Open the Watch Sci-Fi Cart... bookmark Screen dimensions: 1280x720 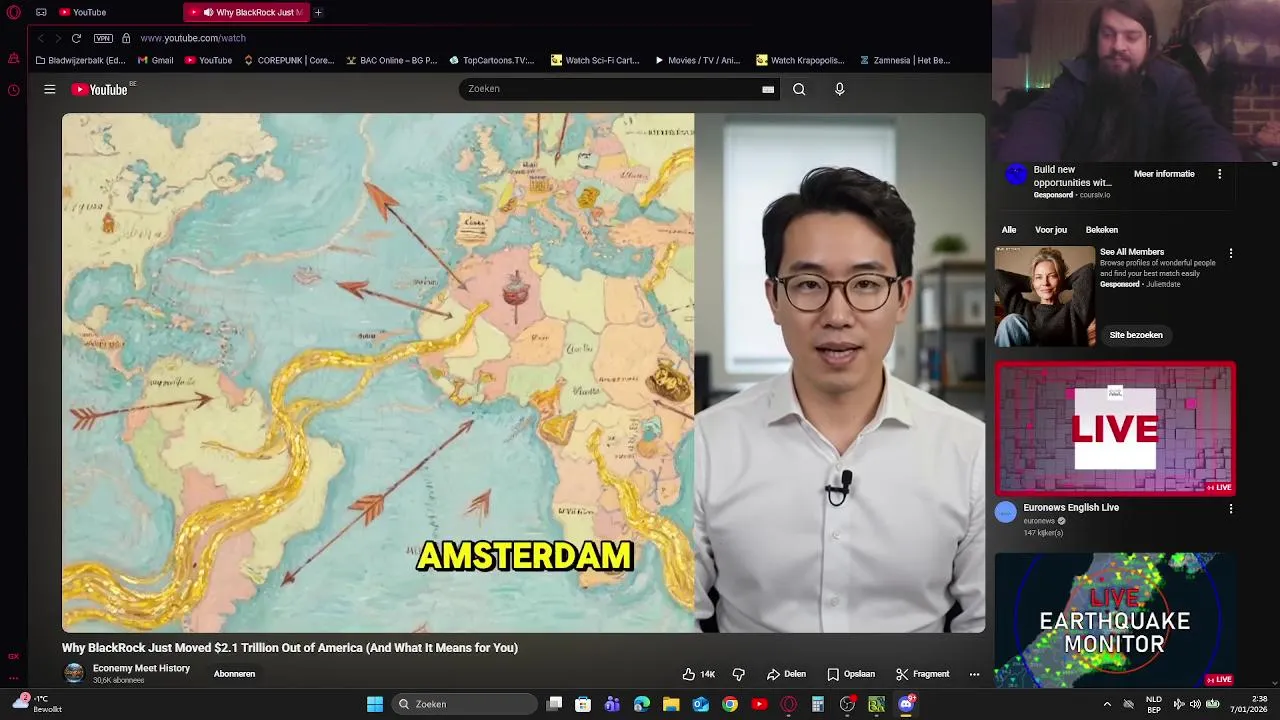(x=595, y=60)
